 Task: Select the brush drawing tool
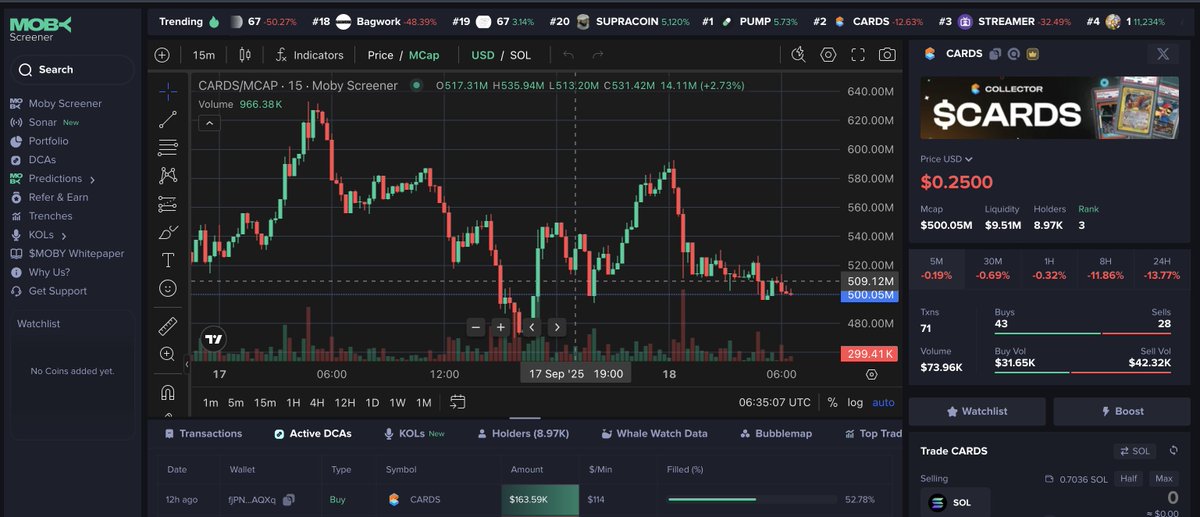168,232
